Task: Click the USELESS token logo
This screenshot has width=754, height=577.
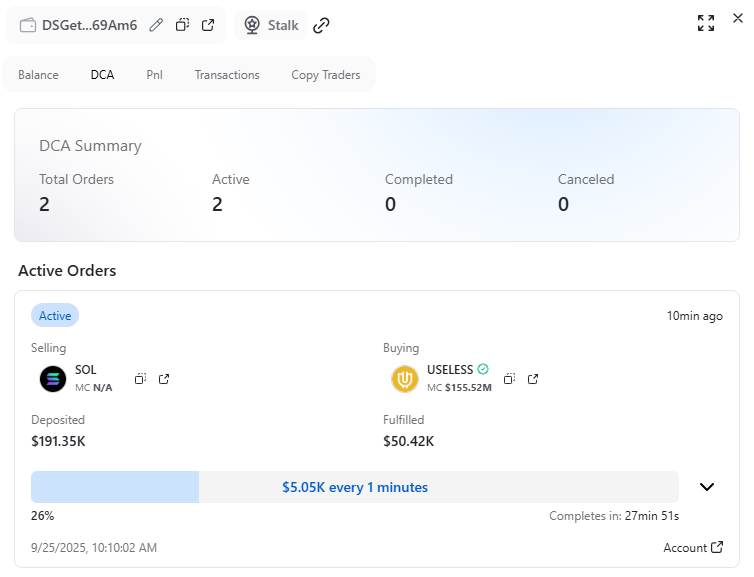Action: point(405,379)
